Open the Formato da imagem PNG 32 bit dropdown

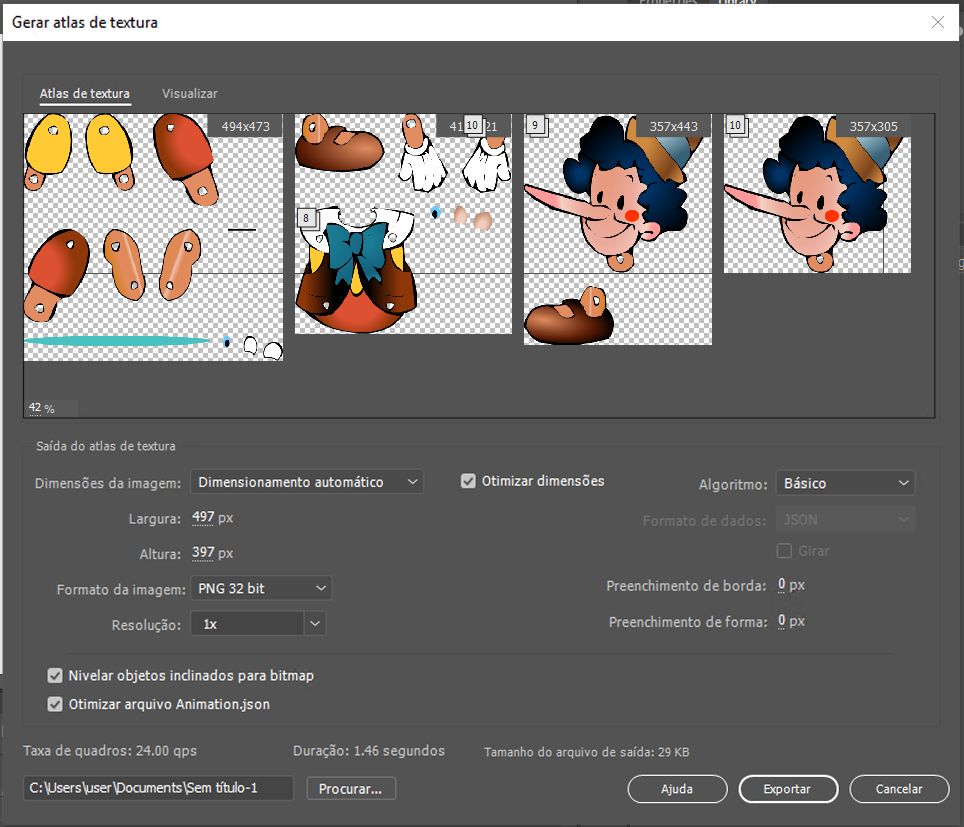click(260, 588)
